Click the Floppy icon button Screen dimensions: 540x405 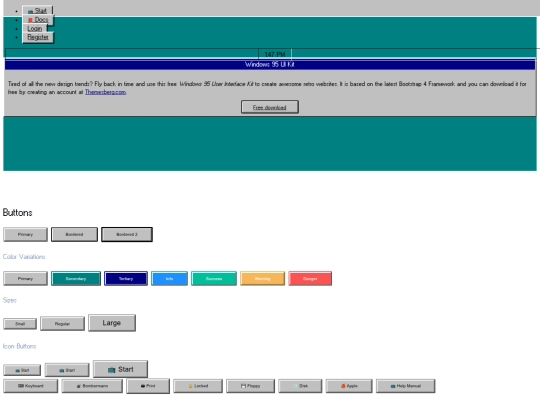pos(250,386)
